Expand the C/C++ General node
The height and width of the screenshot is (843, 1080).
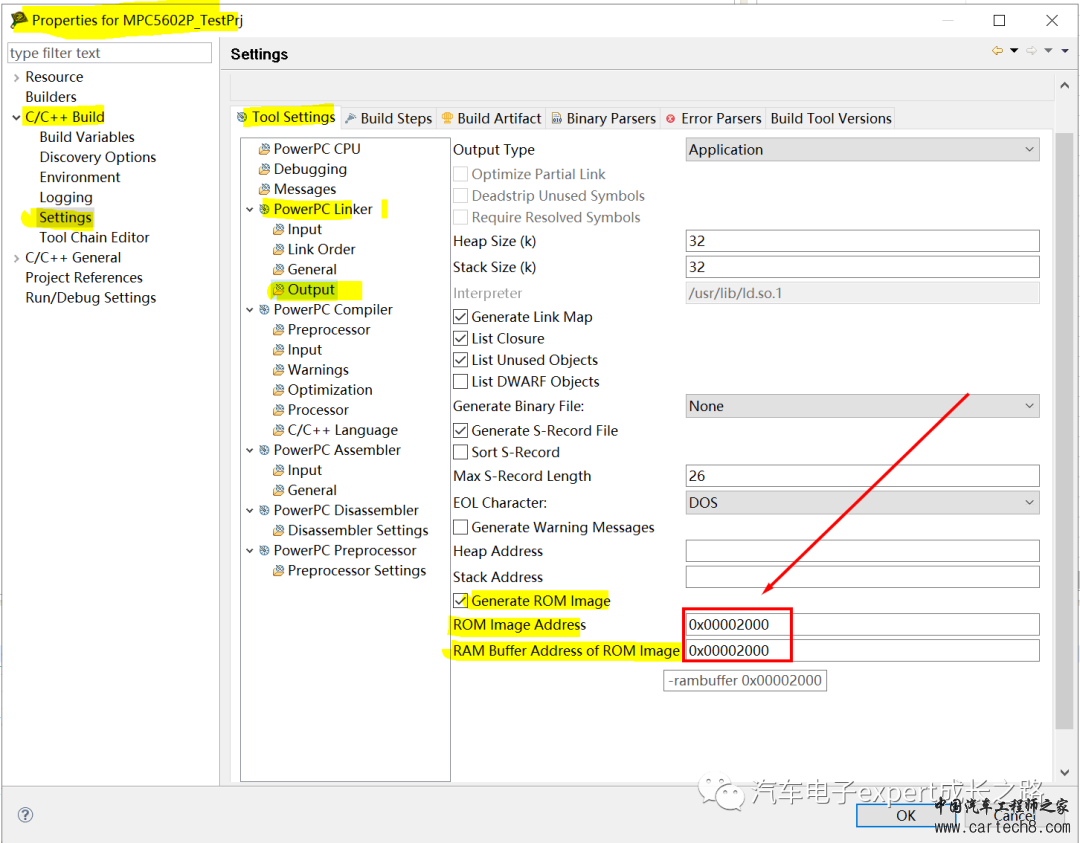[17, 258]
